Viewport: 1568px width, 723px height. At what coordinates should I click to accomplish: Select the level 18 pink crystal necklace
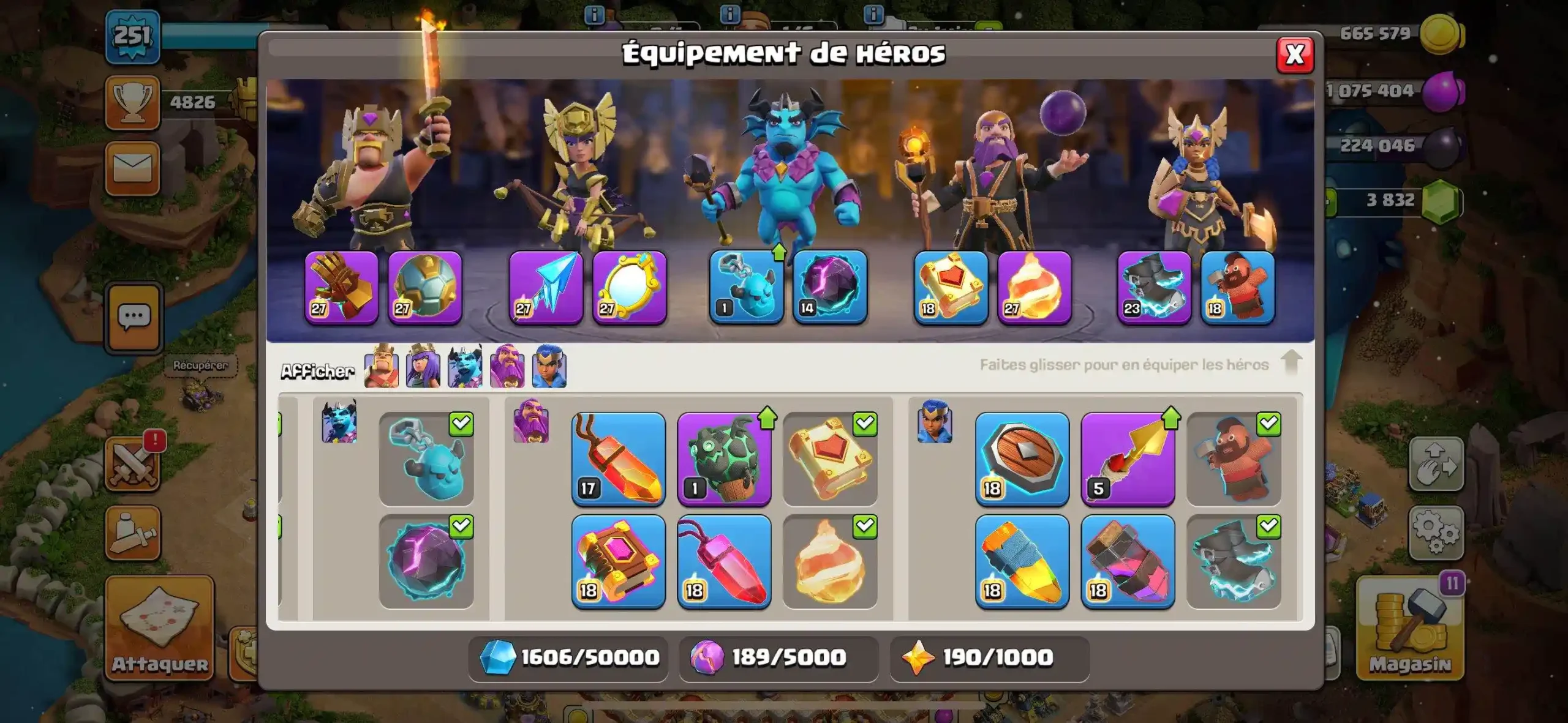(724, 562)
